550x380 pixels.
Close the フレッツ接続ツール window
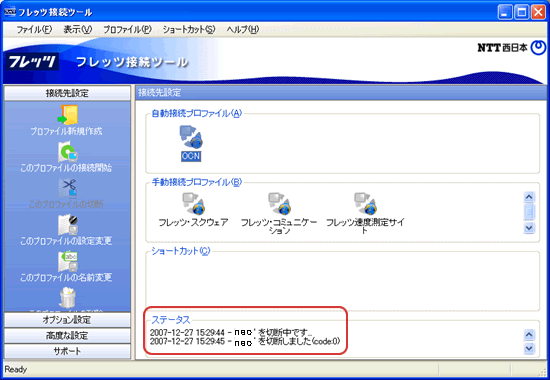pos(538,13)
